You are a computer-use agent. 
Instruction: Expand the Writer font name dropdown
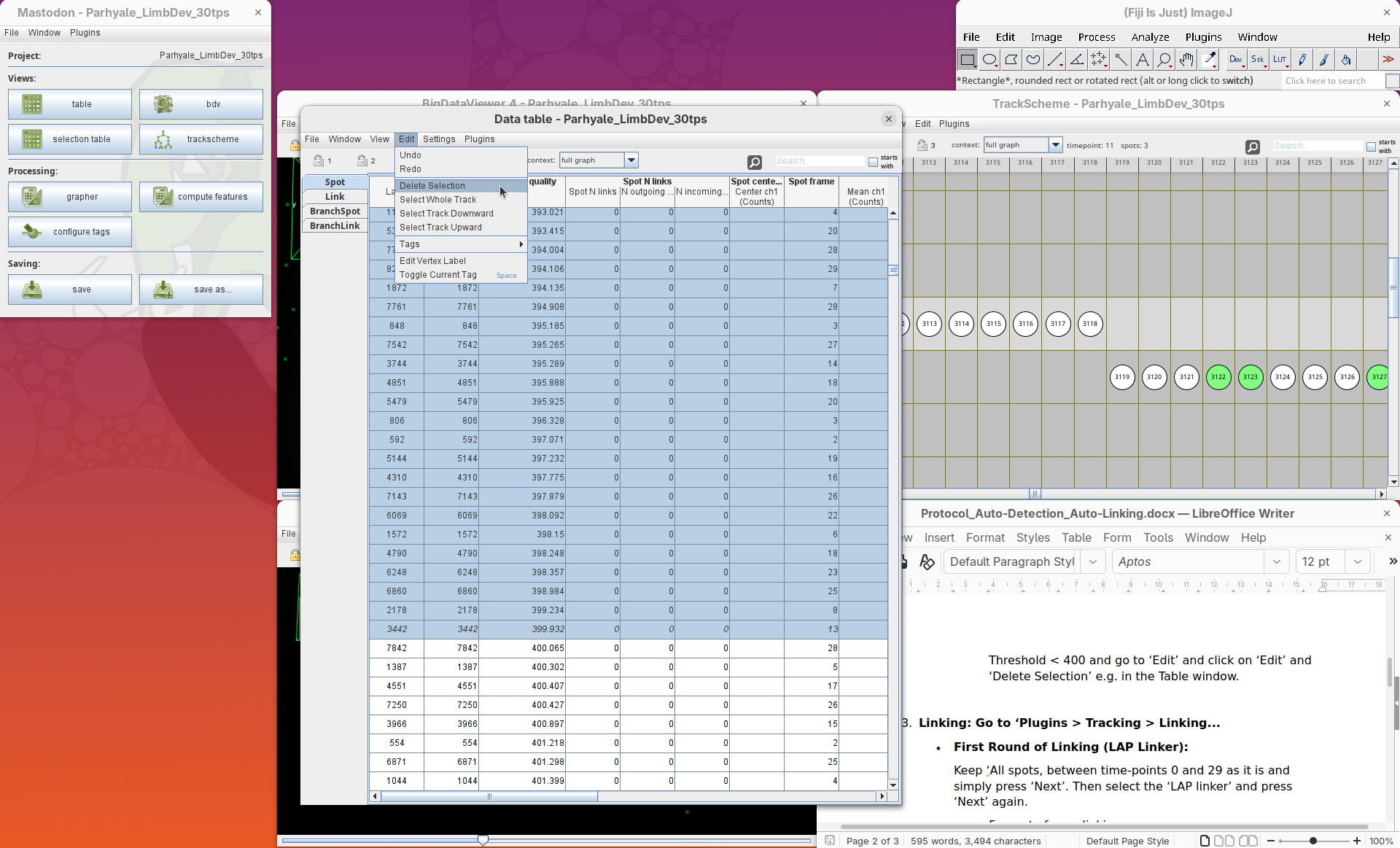click(x=1276, y=561)
